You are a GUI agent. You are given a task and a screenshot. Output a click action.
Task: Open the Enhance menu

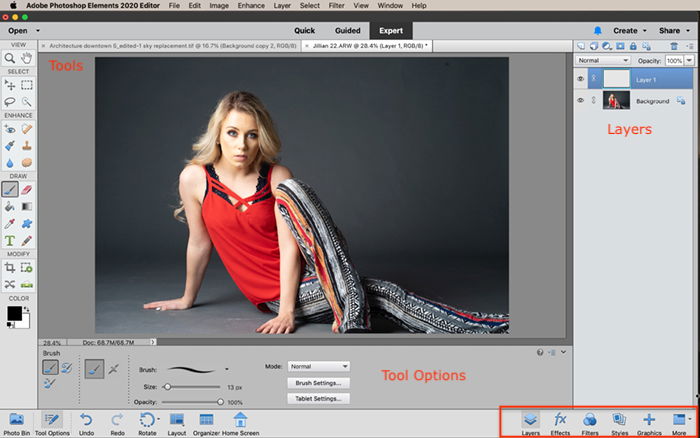click(x=251, y=6)
